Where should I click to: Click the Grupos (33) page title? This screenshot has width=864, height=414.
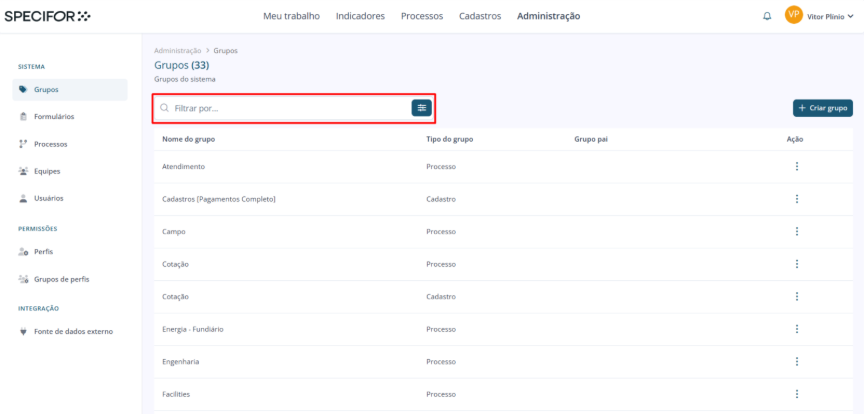point(182,66)
